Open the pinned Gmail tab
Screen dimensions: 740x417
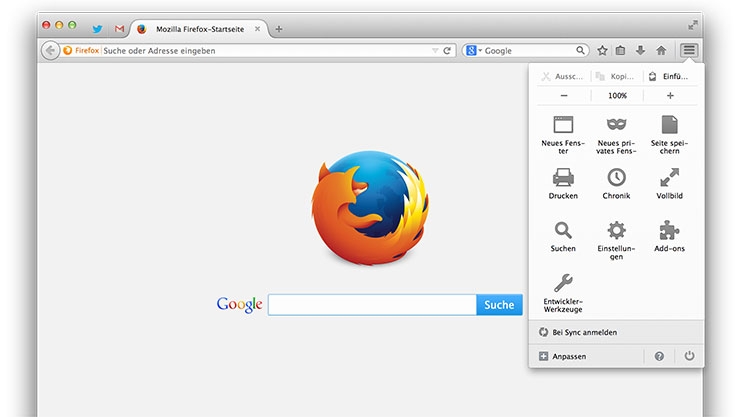pos(119,29)
